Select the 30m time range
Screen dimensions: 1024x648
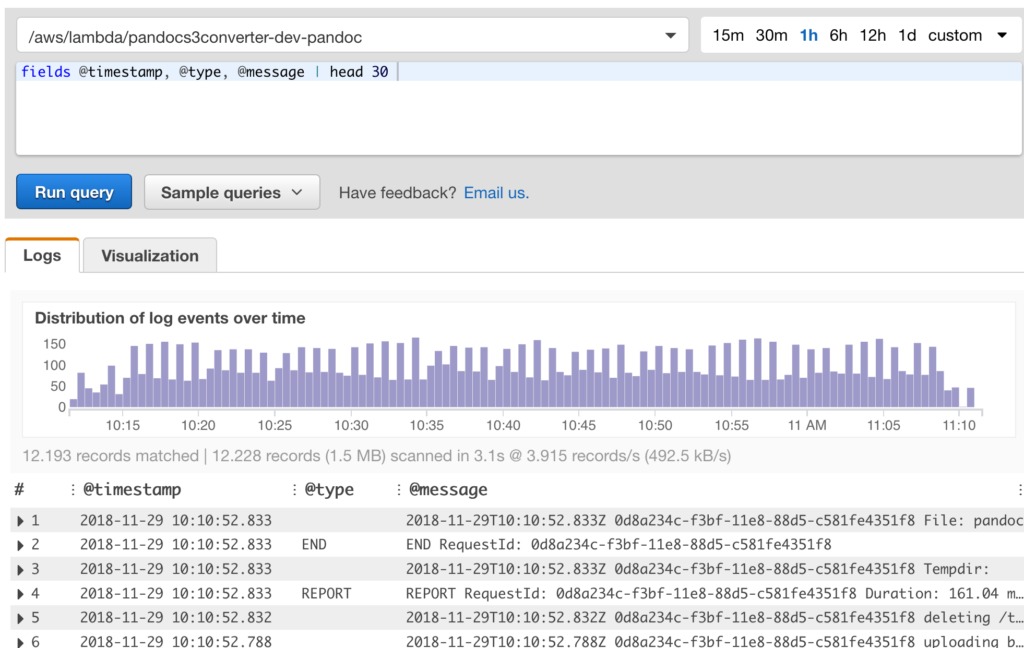pos(771,35)
